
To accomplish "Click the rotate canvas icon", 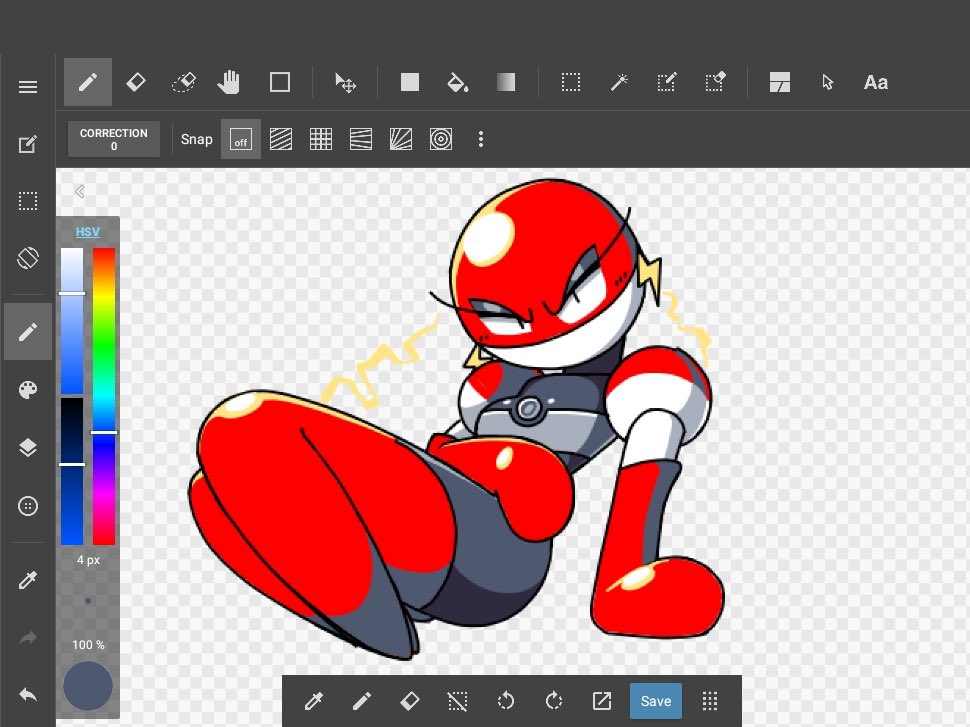I will click(28, 258).
